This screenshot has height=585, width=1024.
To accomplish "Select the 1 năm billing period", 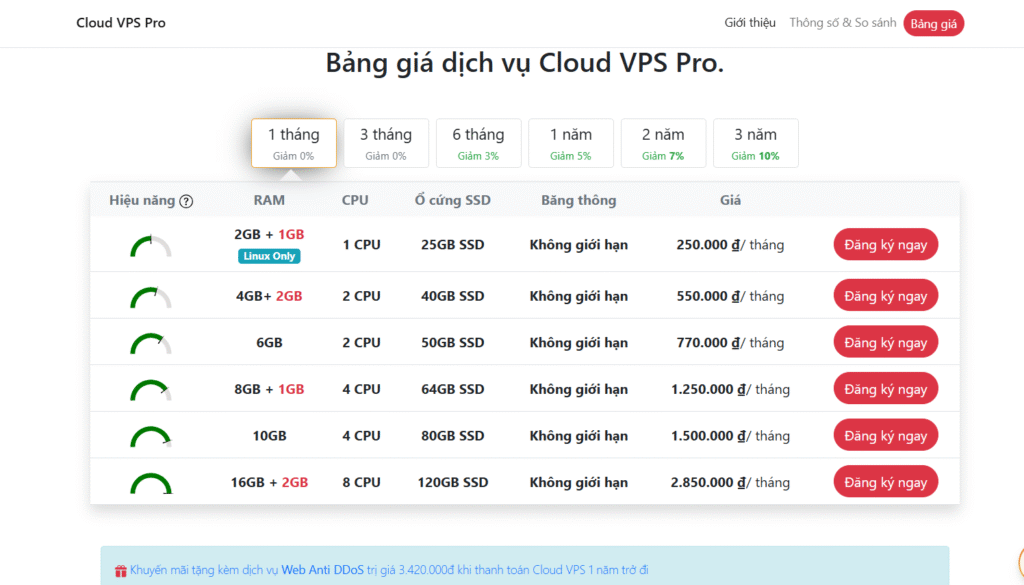I will 570,143.
